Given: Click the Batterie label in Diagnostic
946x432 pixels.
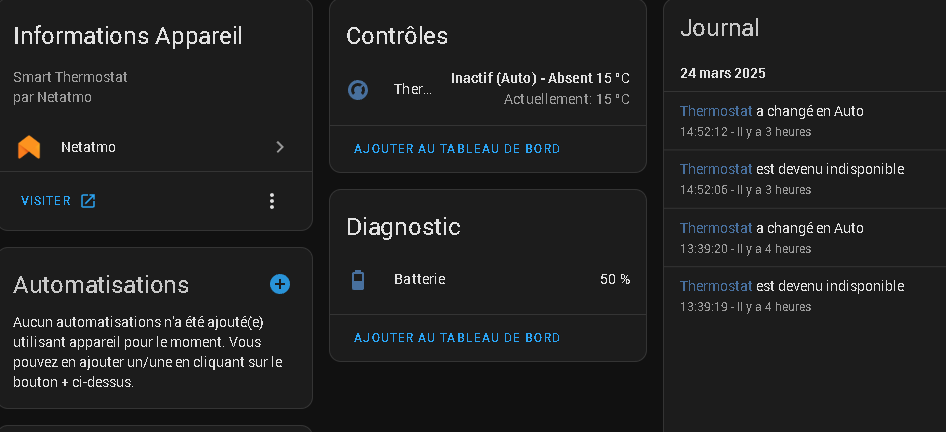Looking at the screenshot, I should coord(419,279).
